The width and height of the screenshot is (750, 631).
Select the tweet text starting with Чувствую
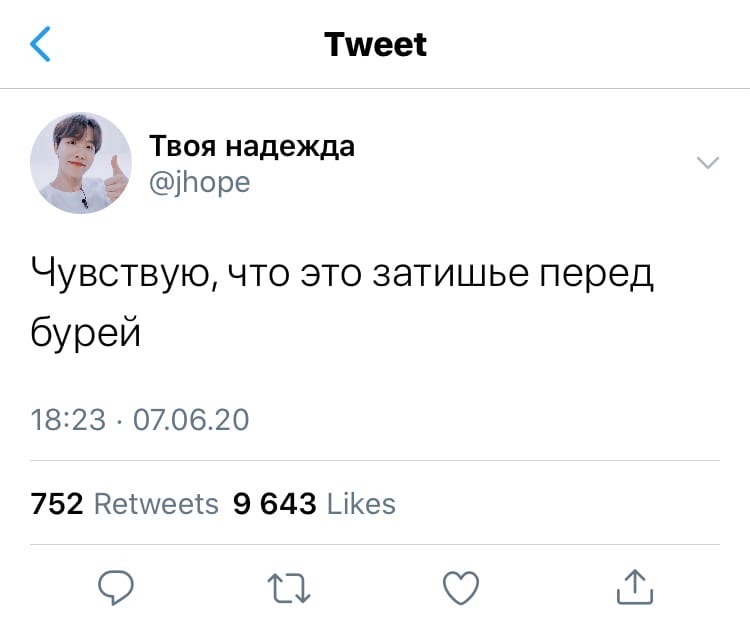click(x=342, y=302)
